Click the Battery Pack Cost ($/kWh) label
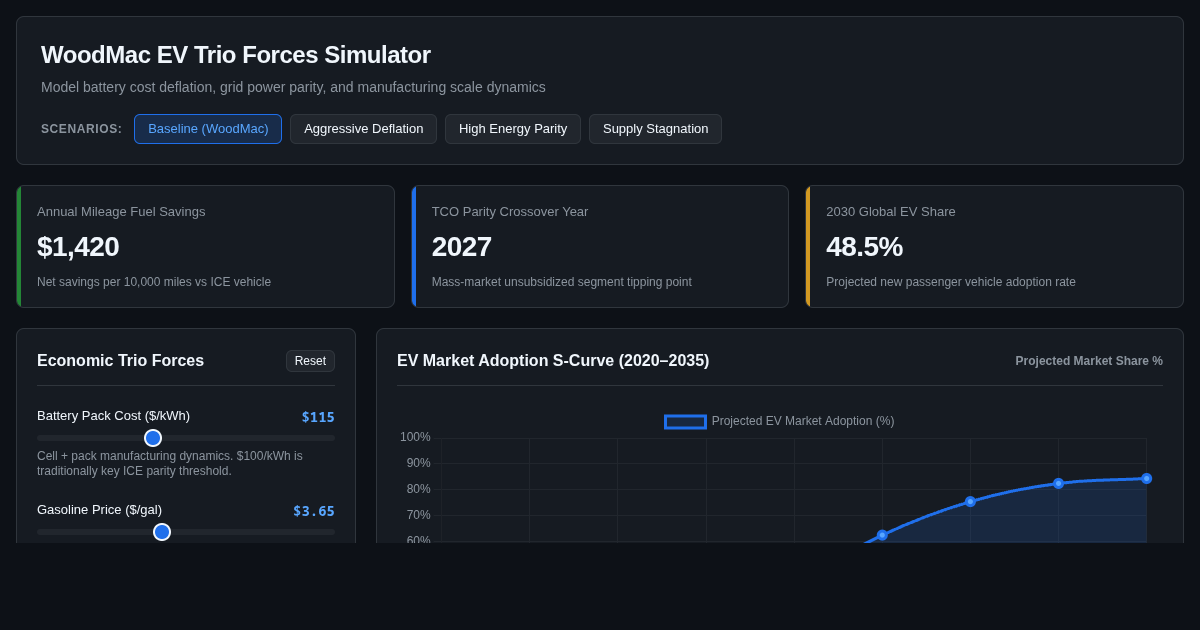 point(113,416)
